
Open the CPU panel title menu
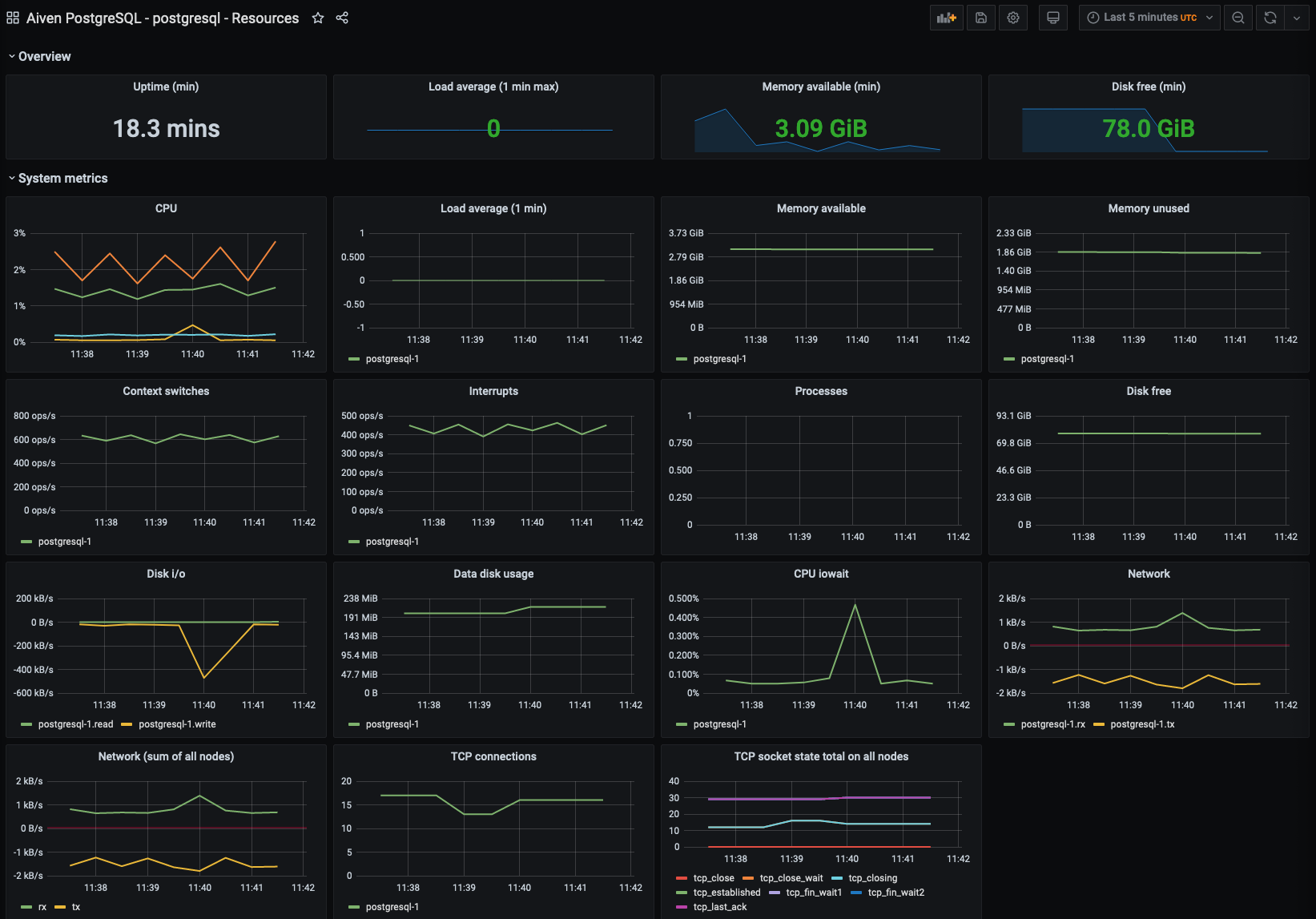(x=165, y=208)
